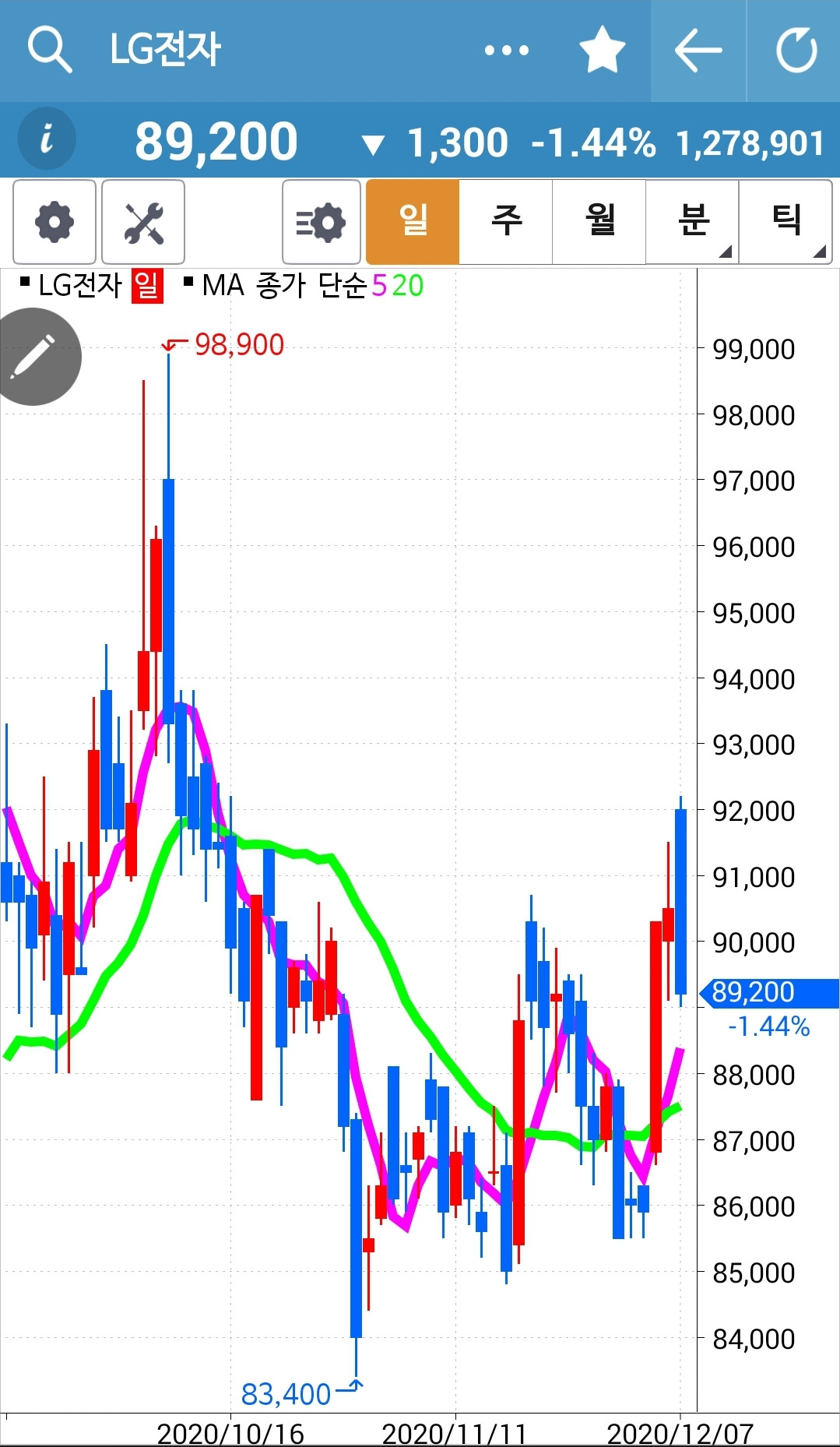Image resolution: width=840 pixels, height=1447 pixels.
Task: Select the 일 (daily) chart tab
Action: click(413, 222)
